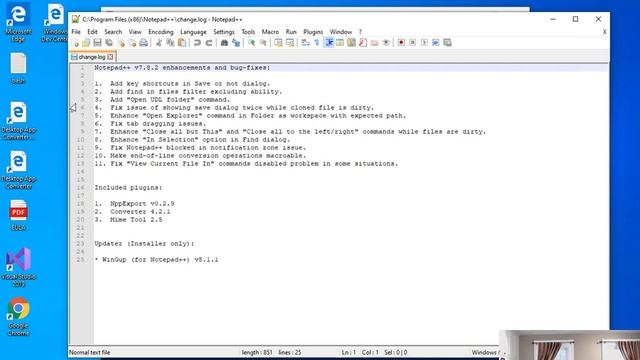This screenshot has height=360, width=640.
Task: Open the Replace dialog toolbar icon
Action: 236,42
